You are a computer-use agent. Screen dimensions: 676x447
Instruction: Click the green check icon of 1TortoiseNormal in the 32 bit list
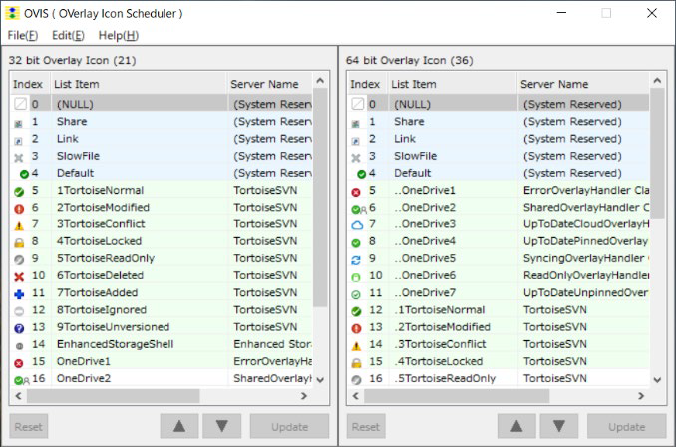[x=19, y=191]
